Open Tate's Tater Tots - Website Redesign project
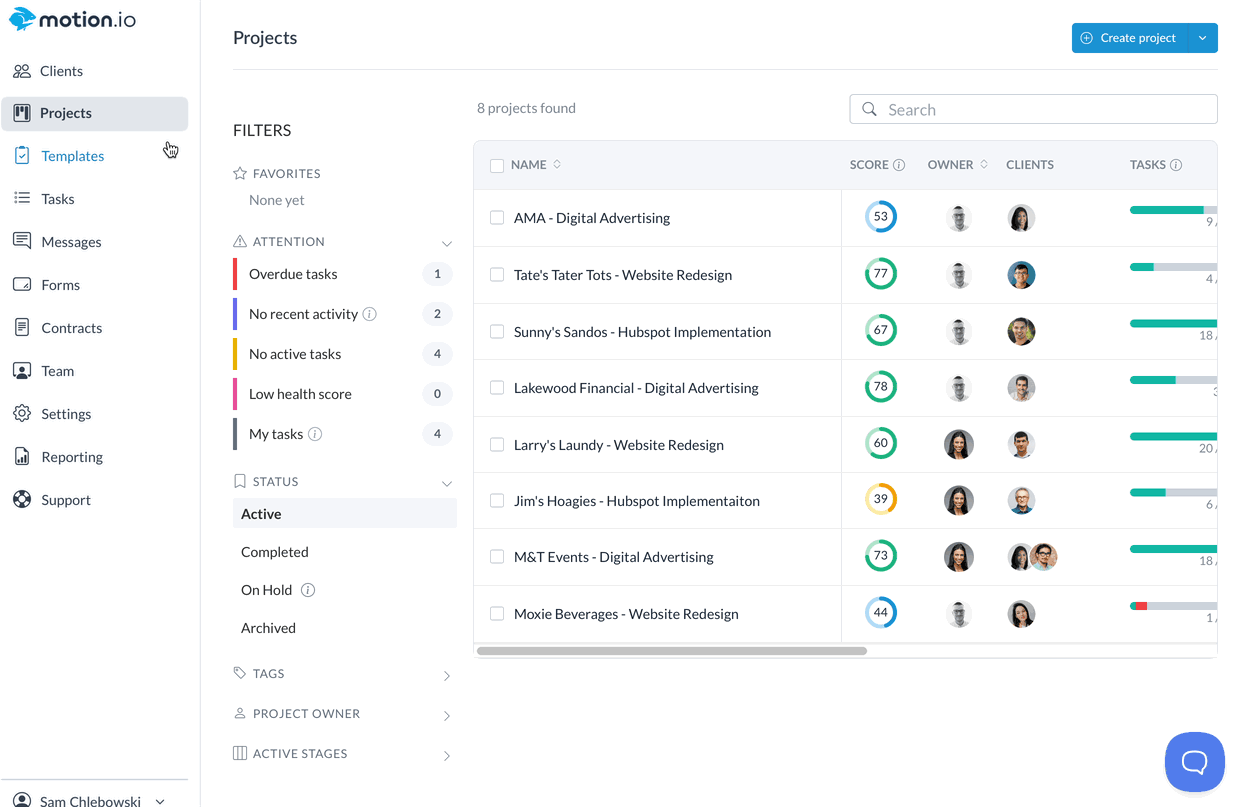The height and width of the screenshot is (807, 1250). click(623, 275)
